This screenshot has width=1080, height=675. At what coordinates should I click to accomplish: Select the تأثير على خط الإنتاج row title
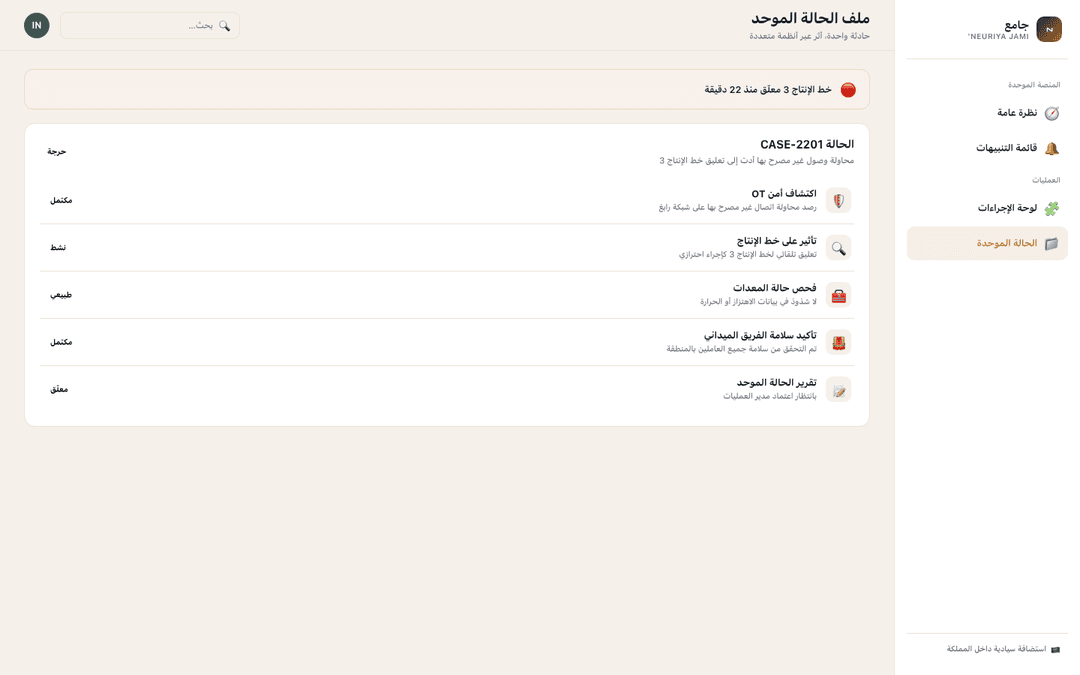pyautogui.click(x=776, y=241)
